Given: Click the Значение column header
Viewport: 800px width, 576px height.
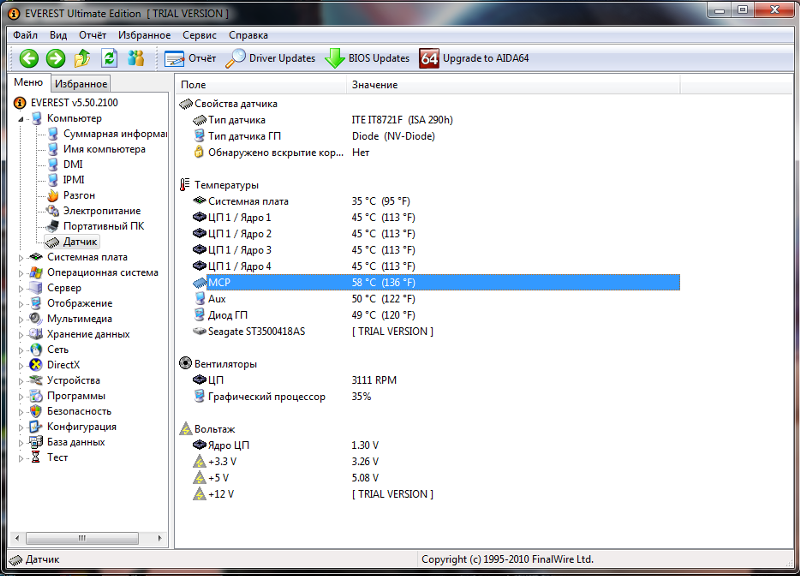Looking at the screenshot, I should pos(513,85).
